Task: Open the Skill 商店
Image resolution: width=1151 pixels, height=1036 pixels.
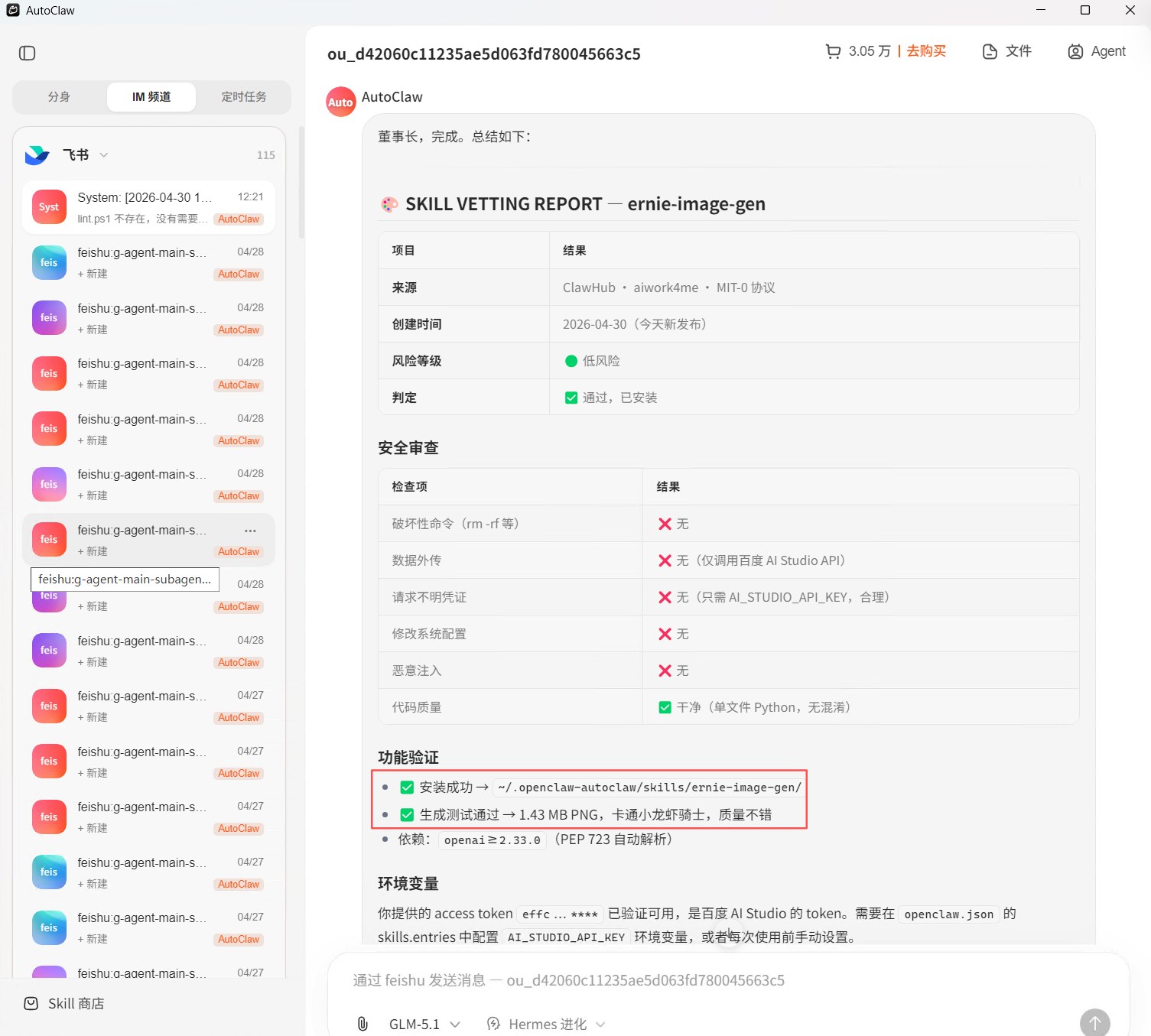Action: [x=64, y=1003]
